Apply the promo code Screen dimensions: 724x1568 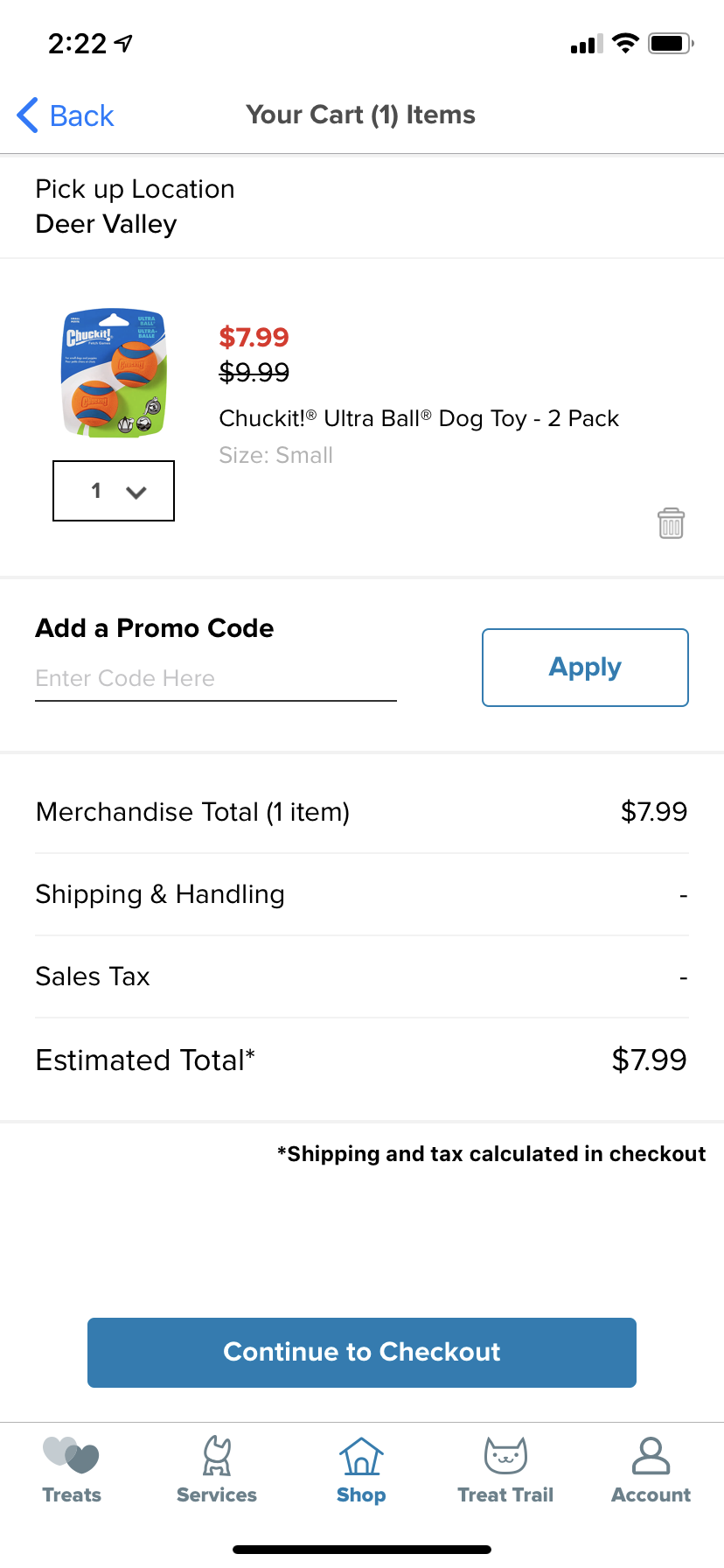pyautogui.click(x=585, y=668)
